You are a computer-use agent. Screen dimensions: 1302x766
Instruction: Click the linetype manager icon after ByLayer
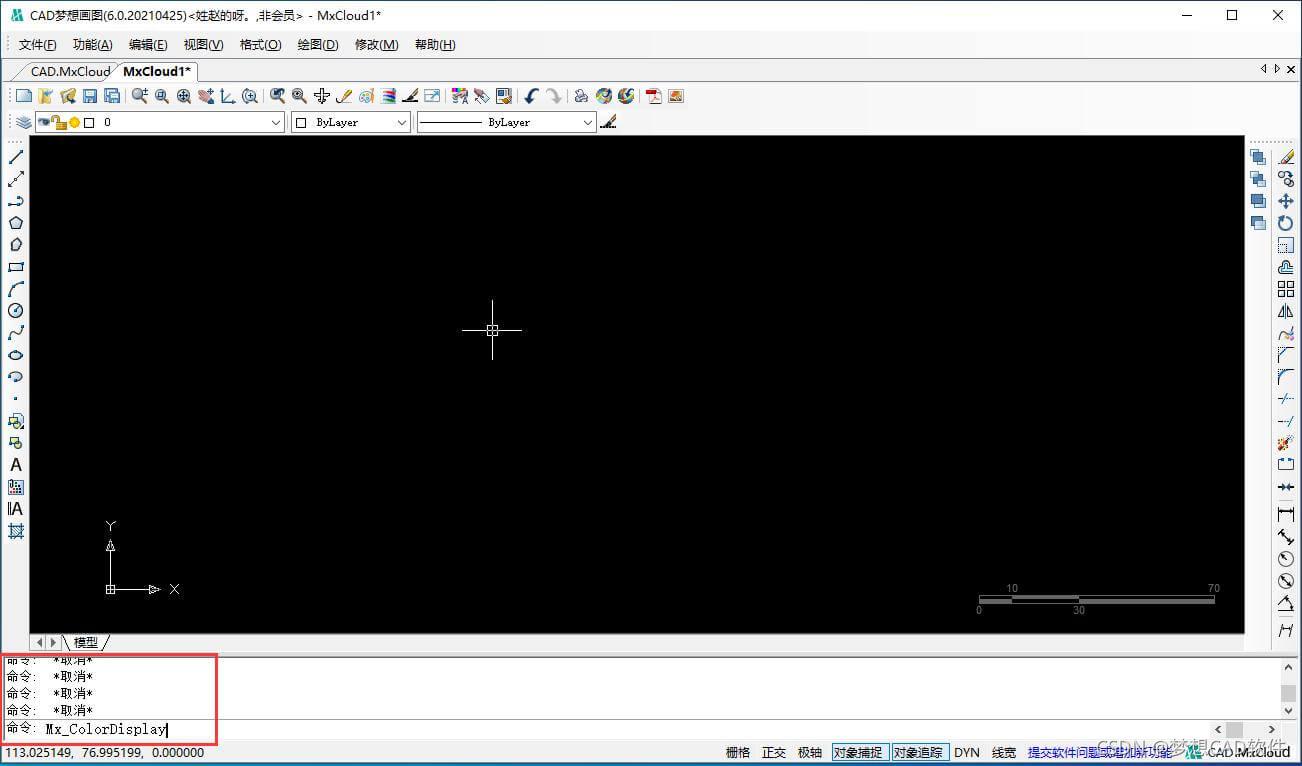(609, 122)
